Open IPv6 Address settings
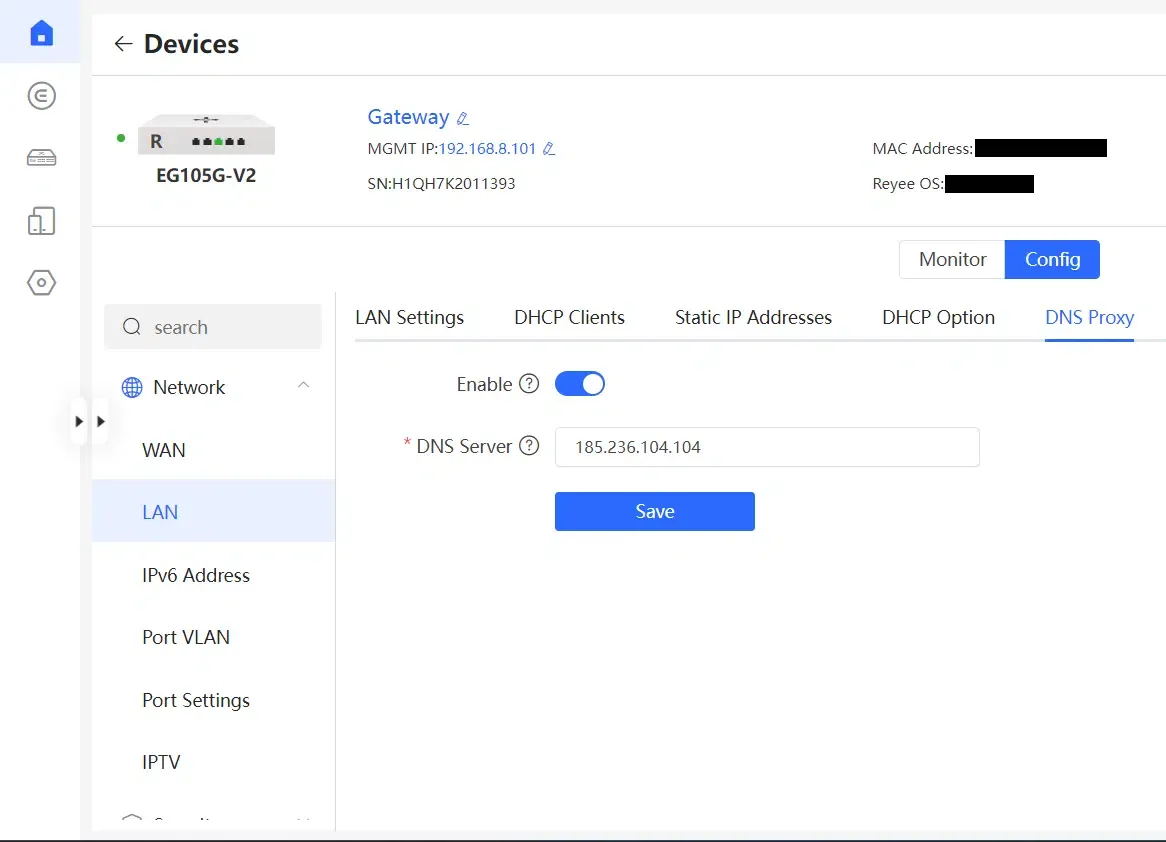 [213, 575]
